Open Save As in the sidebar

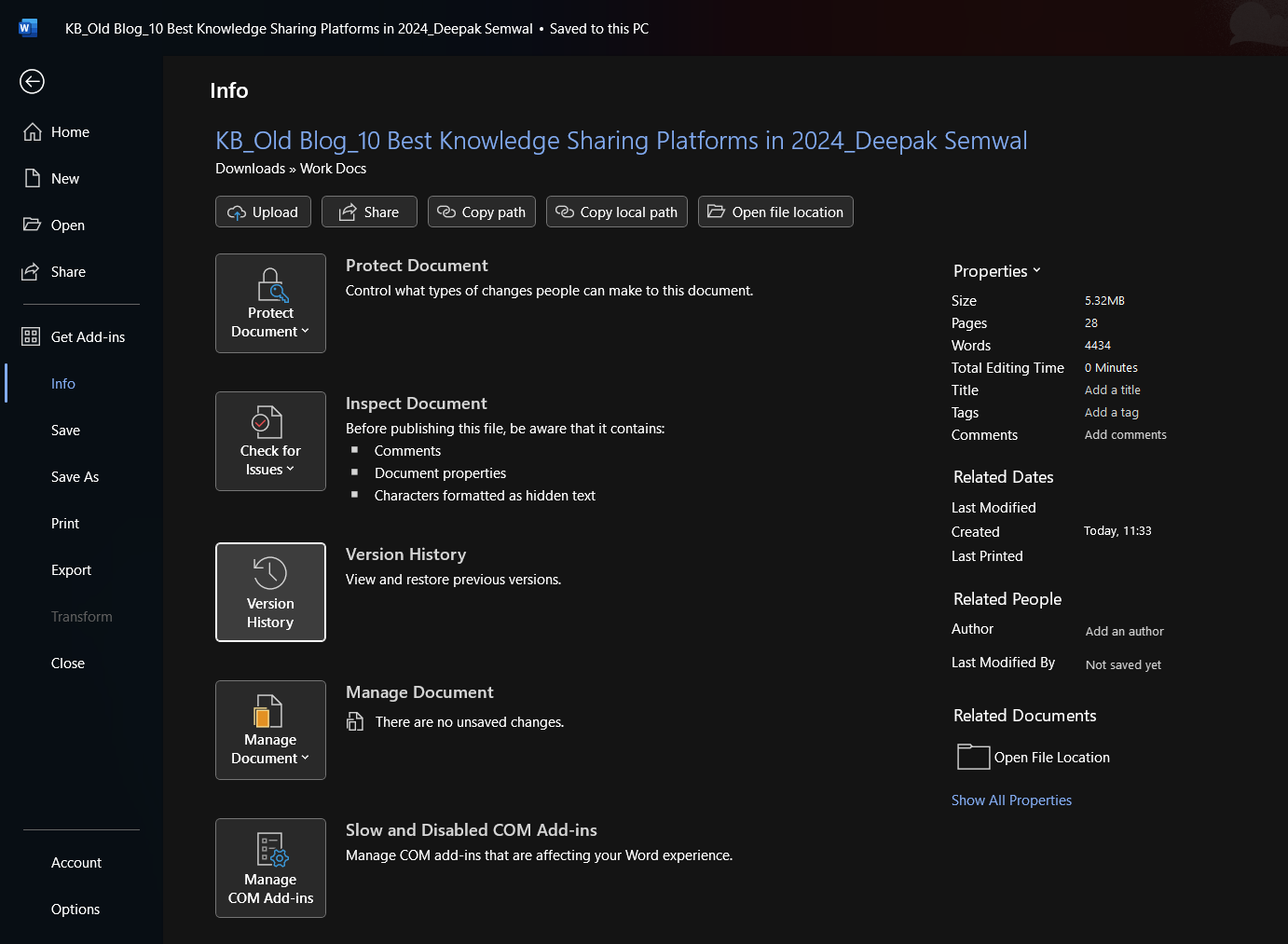click(x=75, y=477)
